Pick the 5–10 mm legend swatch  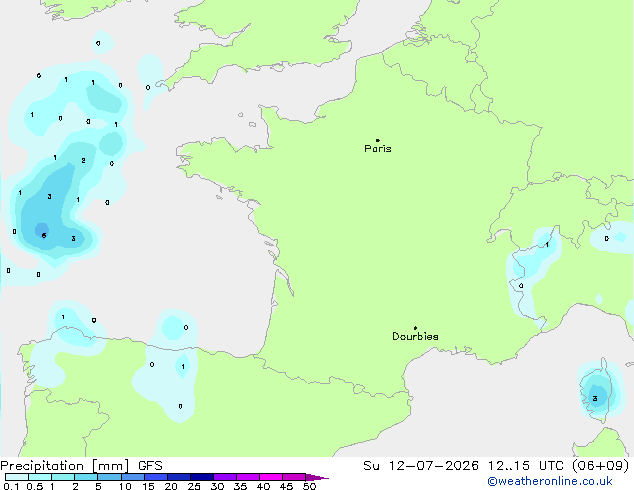pos(109,477)
